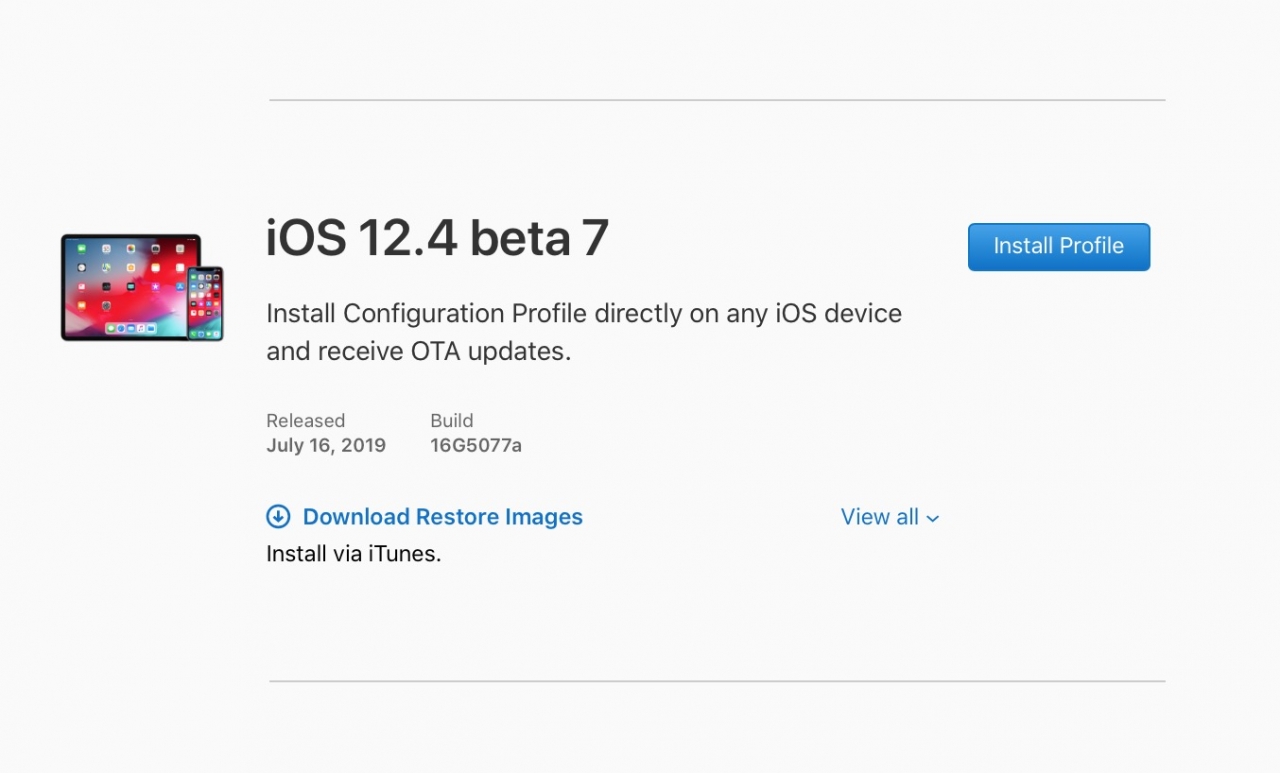
Task: Select the build number 16G5077a
Action: [x=476, y=446]
